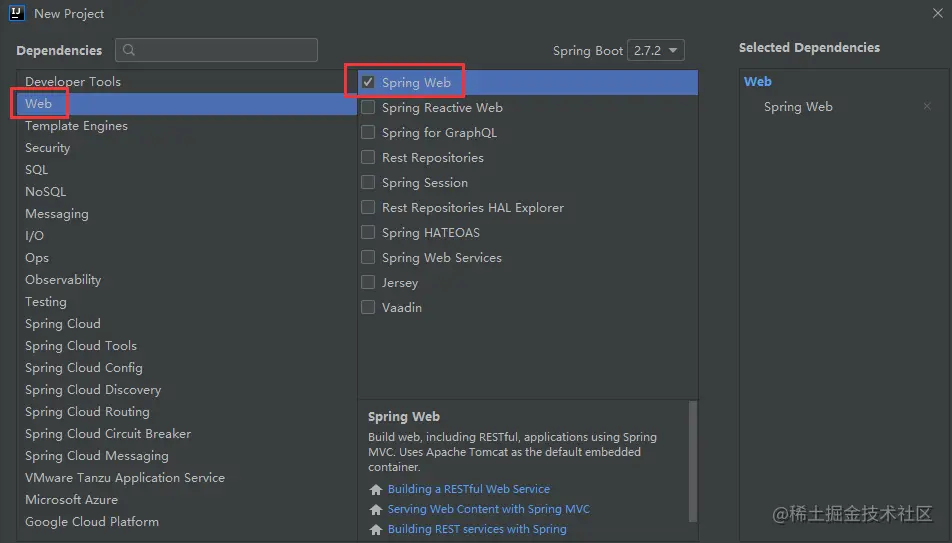
Task: Open the Spring Boot version dropdown
Action: coord(656,50)
